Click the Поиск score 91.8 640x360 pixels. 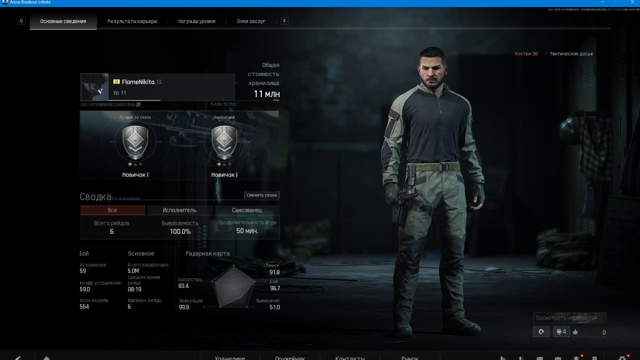275,272
